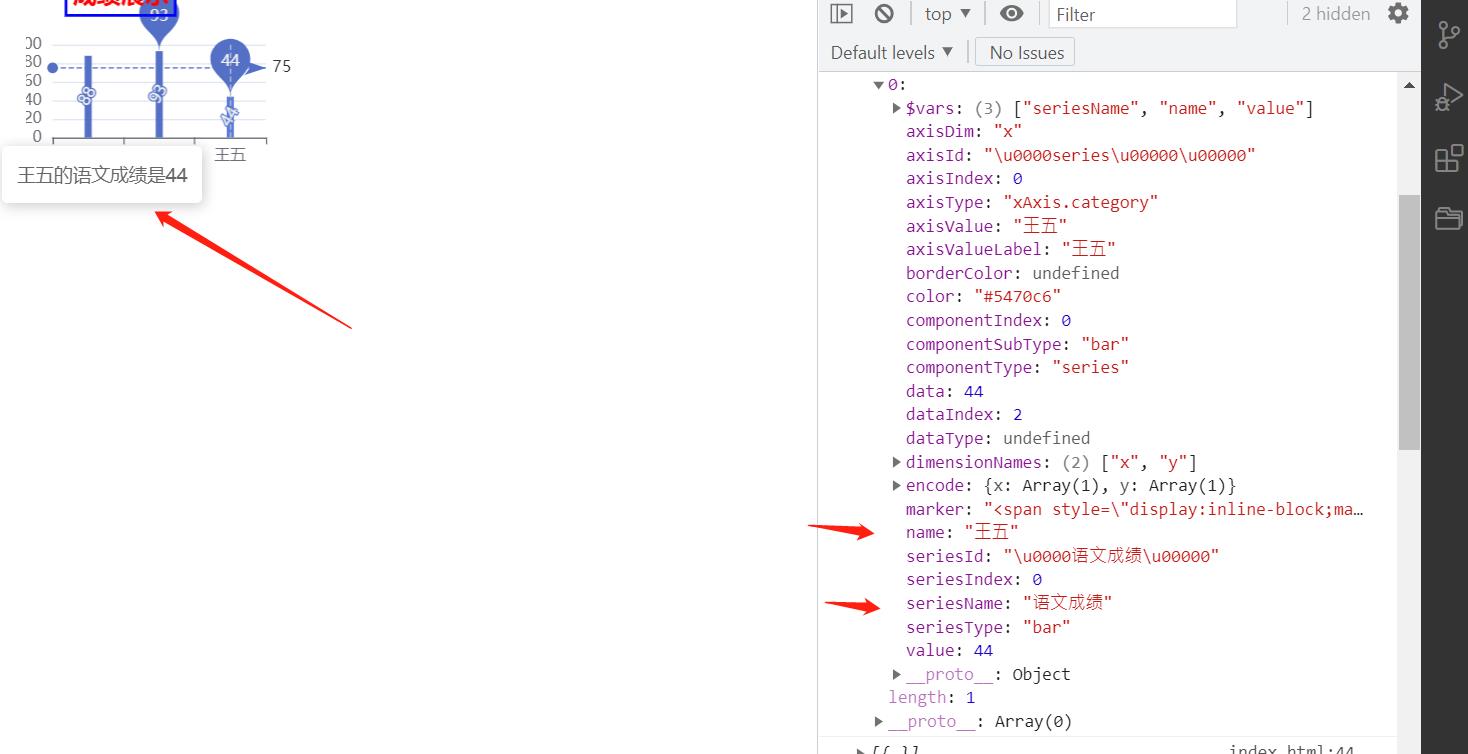
Task: Click the seriesIndex: 0 line
Action: (974, 579)
